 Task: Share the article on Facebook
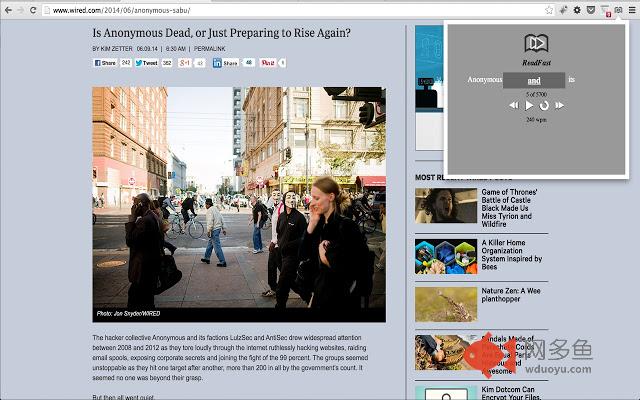click(x=105, y=63)
